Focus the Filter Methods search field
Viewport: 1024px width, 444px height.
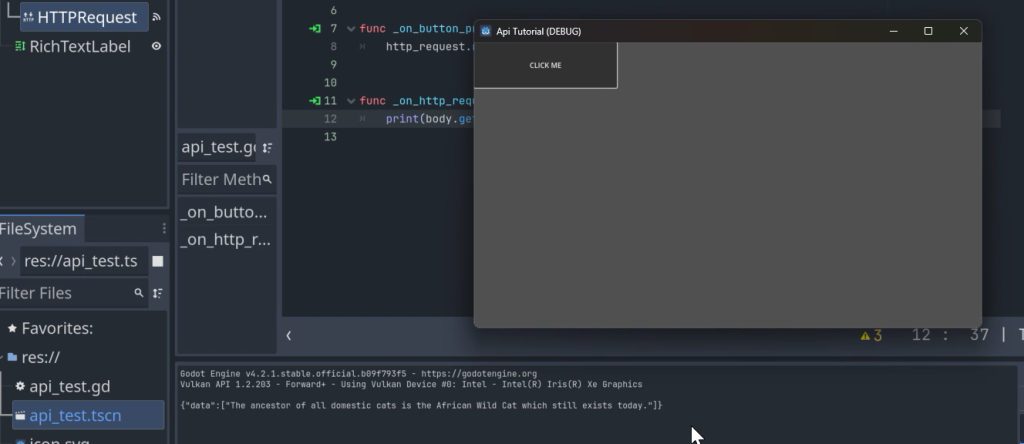tap(226, 179)
